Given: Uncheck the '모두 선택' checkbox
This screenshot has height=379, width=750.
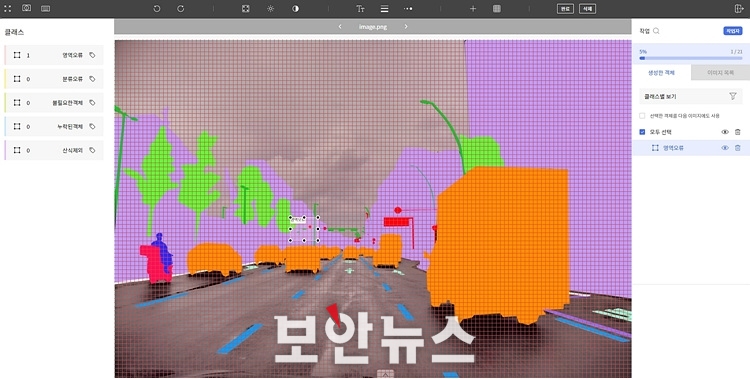Looking at the screenshot, I should click(x=642, y=132).
